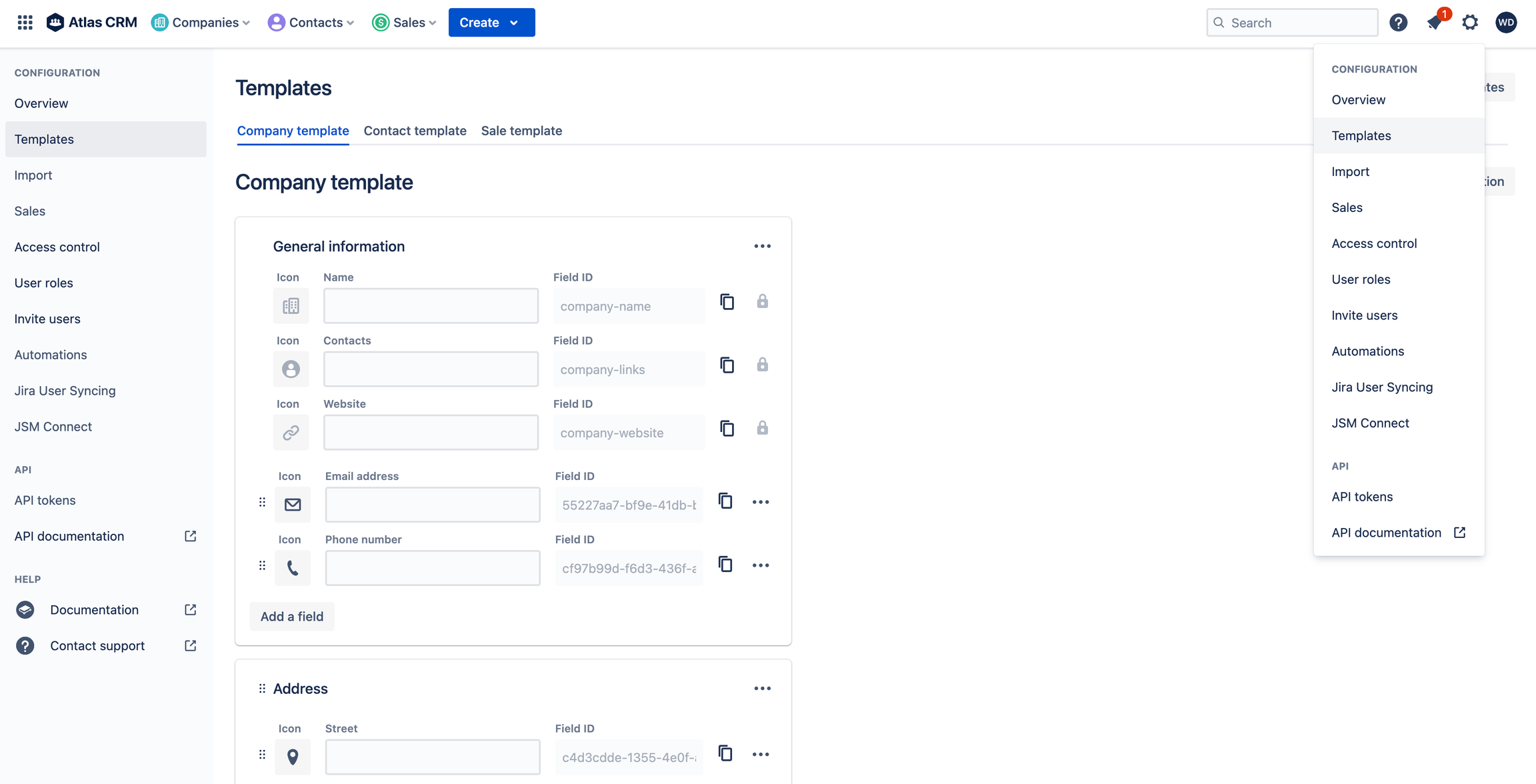Click the Add a field button
Image resolution: width=1536 pixels, height=784 pixels.
pyautogui.click(x=291, y=617)
